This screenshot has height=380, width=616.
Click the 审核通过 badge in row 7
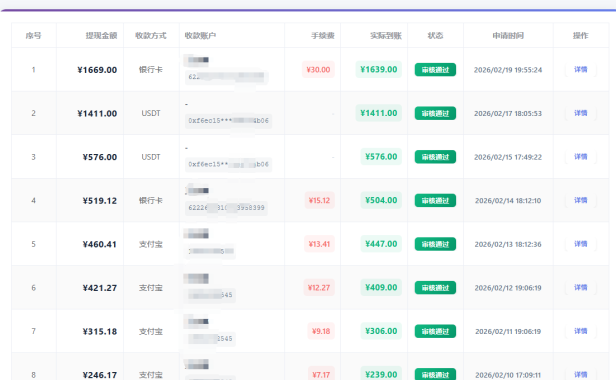(x=435, y=332)
